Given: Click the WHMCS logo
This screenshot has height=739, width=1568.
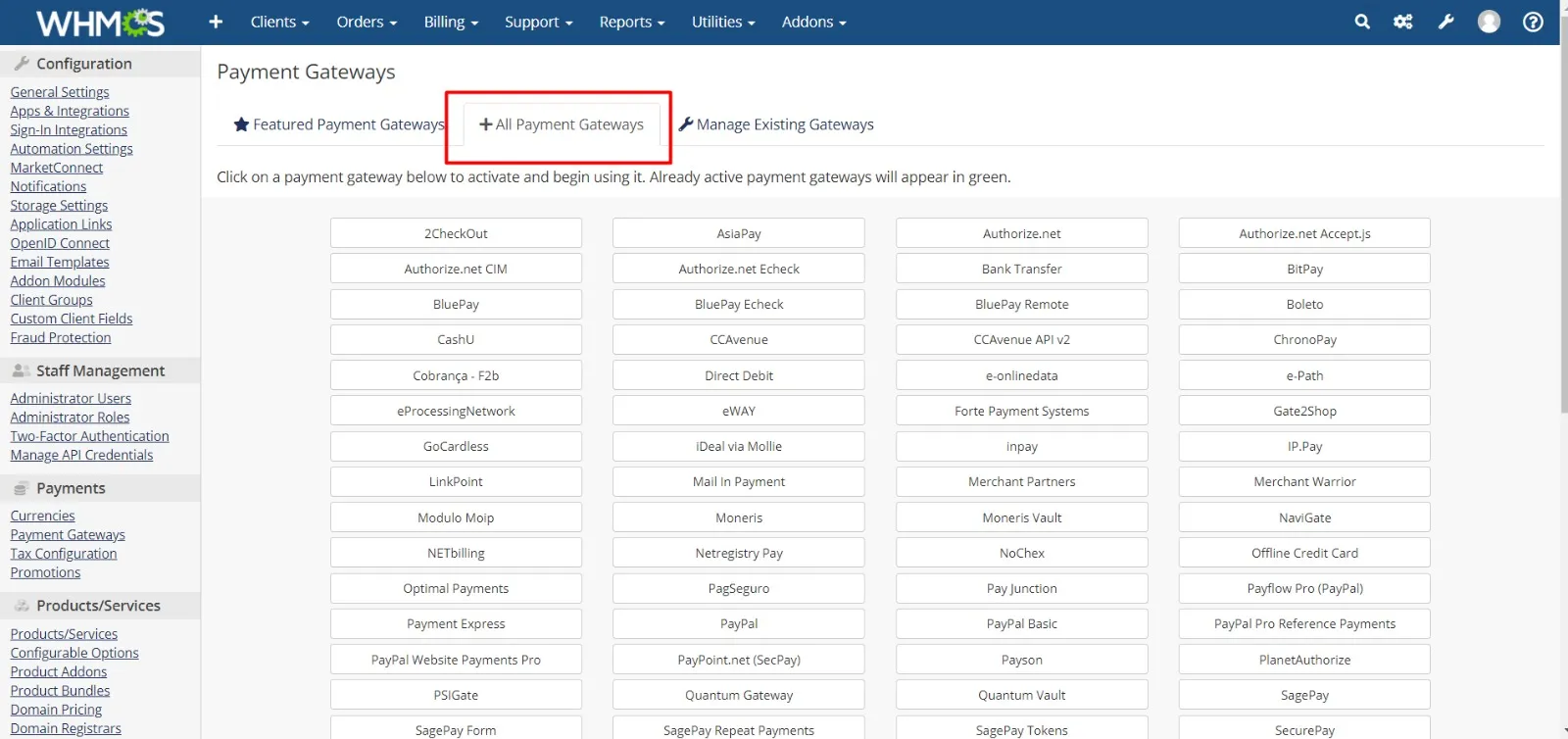Looking at the screenshot, I should [x=100, y=23].
